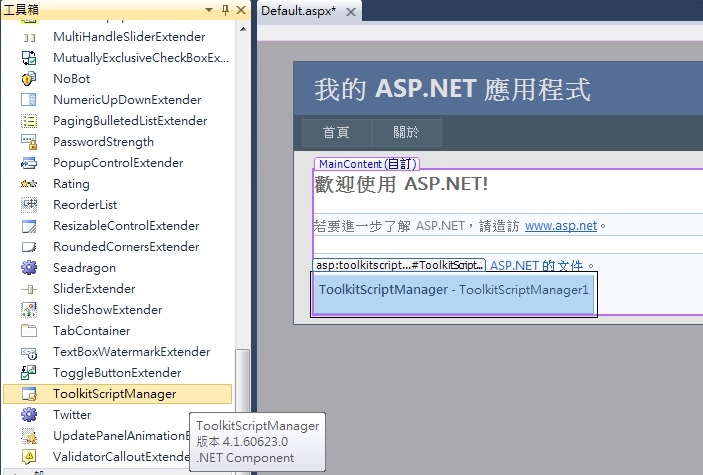The height and width of the screenshot is (475, 703).
Task: Click the PopupControlExtender icon
Action: pyautogui.click(x=29, y=163)
